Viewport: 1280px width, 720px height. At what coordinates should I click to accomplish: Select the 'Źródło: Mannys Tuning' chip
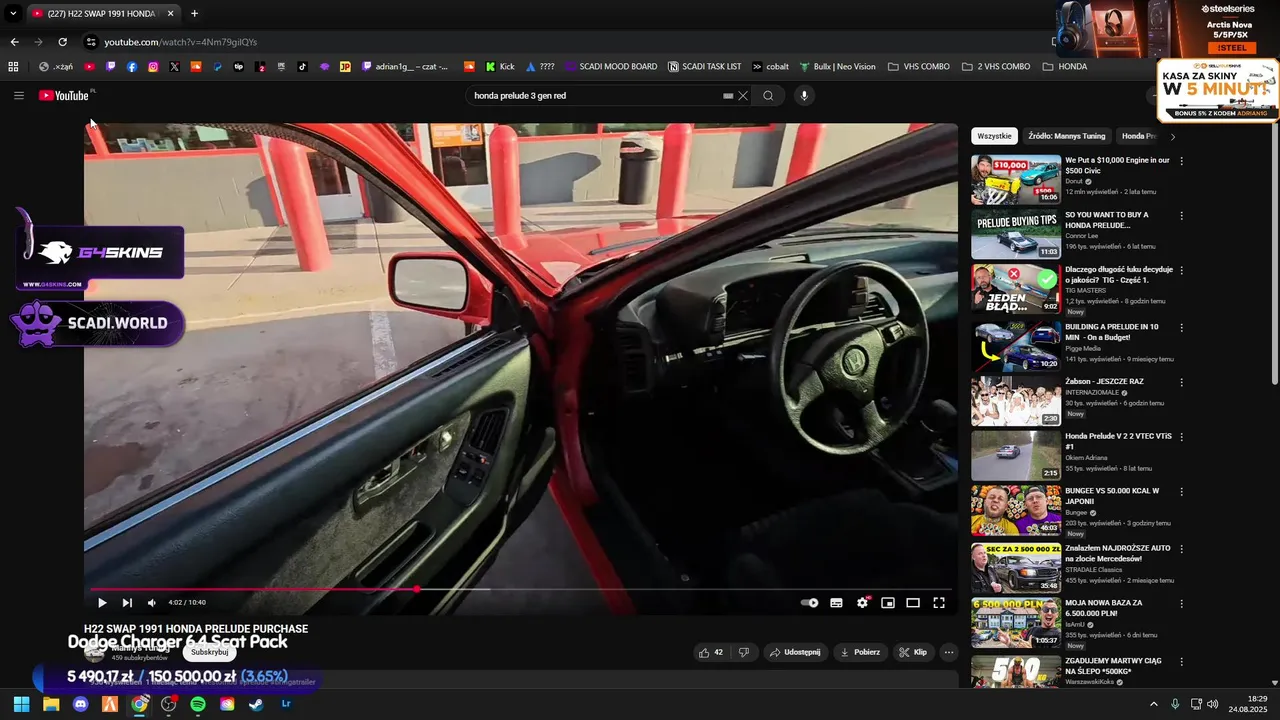[1067, 136]
